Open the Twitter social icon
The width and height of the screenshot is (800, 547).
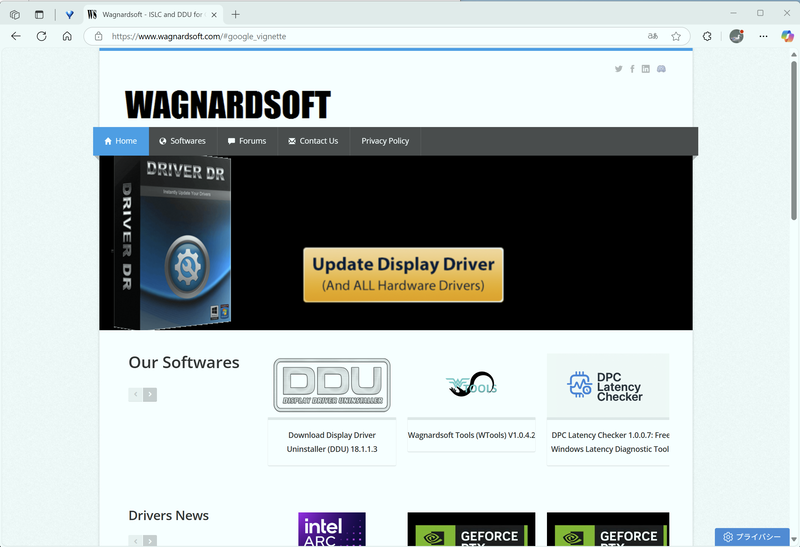618,69
